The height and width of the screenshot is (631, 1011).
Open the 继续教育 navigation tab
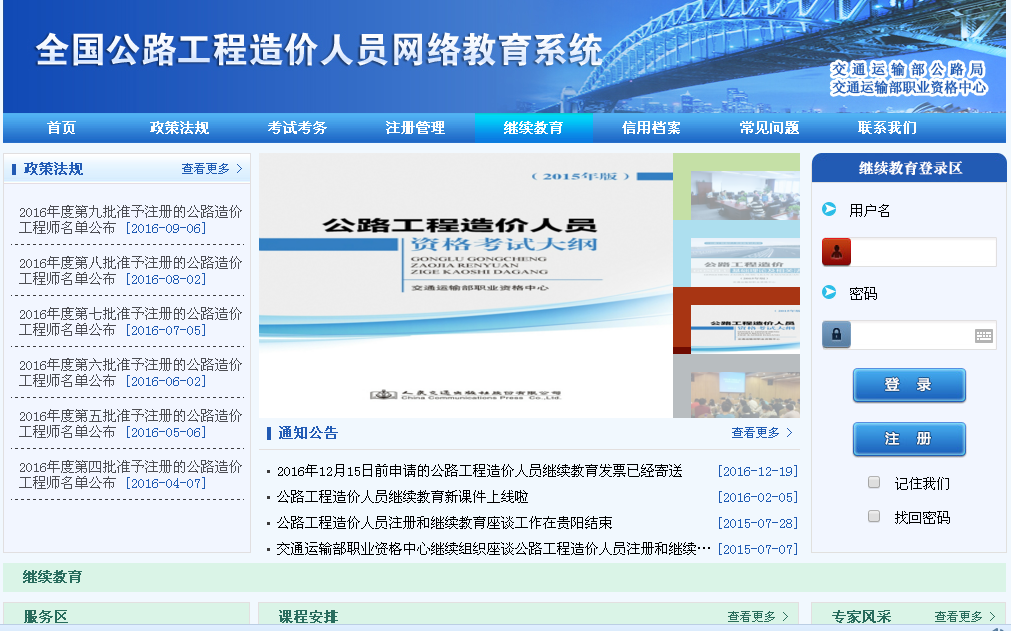[x=533, y=128]
